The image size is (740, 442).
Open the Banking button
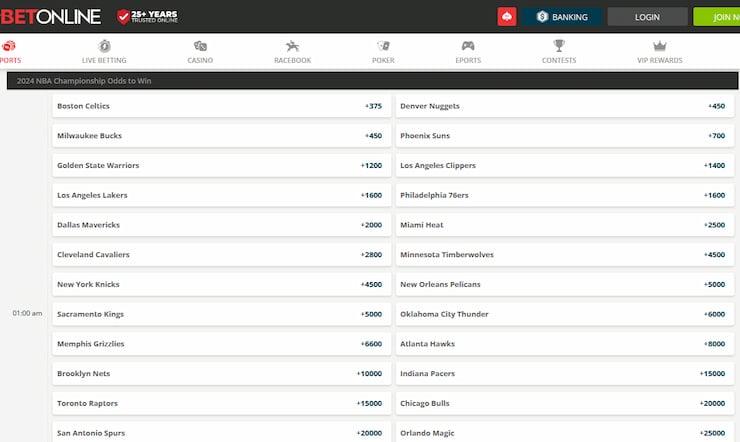click(562, 17)
